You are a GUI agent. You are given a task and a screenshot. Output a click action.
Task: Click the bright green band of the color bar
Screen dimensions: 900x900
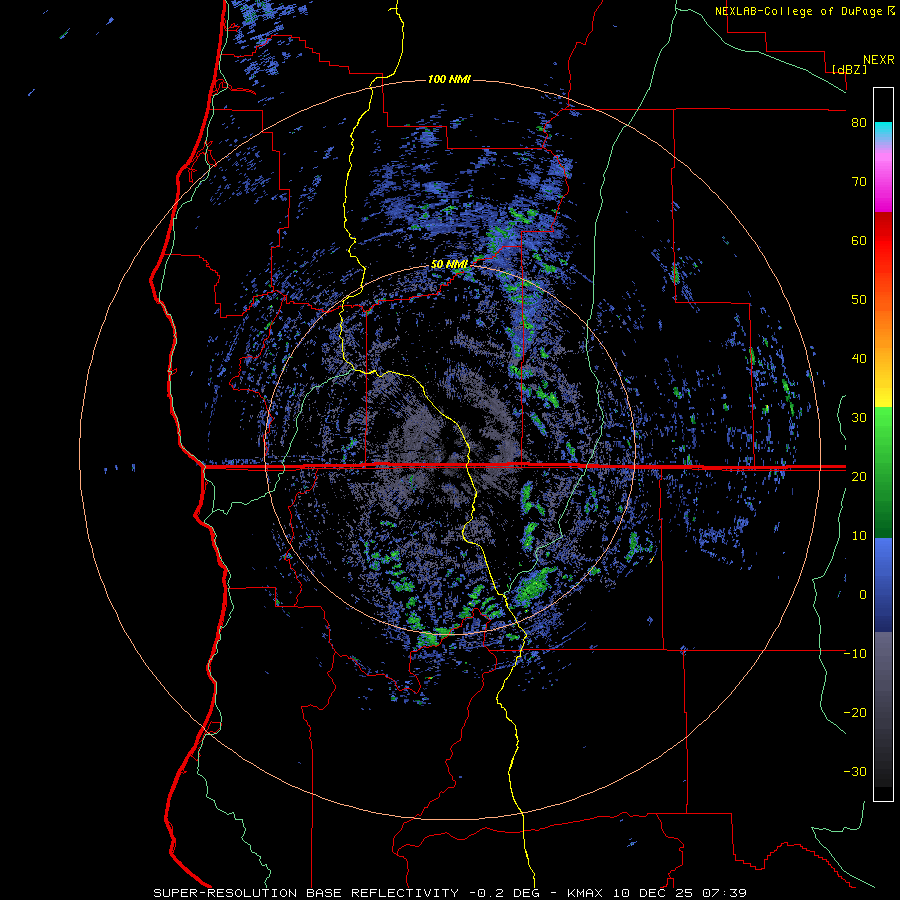pos(883,428)
